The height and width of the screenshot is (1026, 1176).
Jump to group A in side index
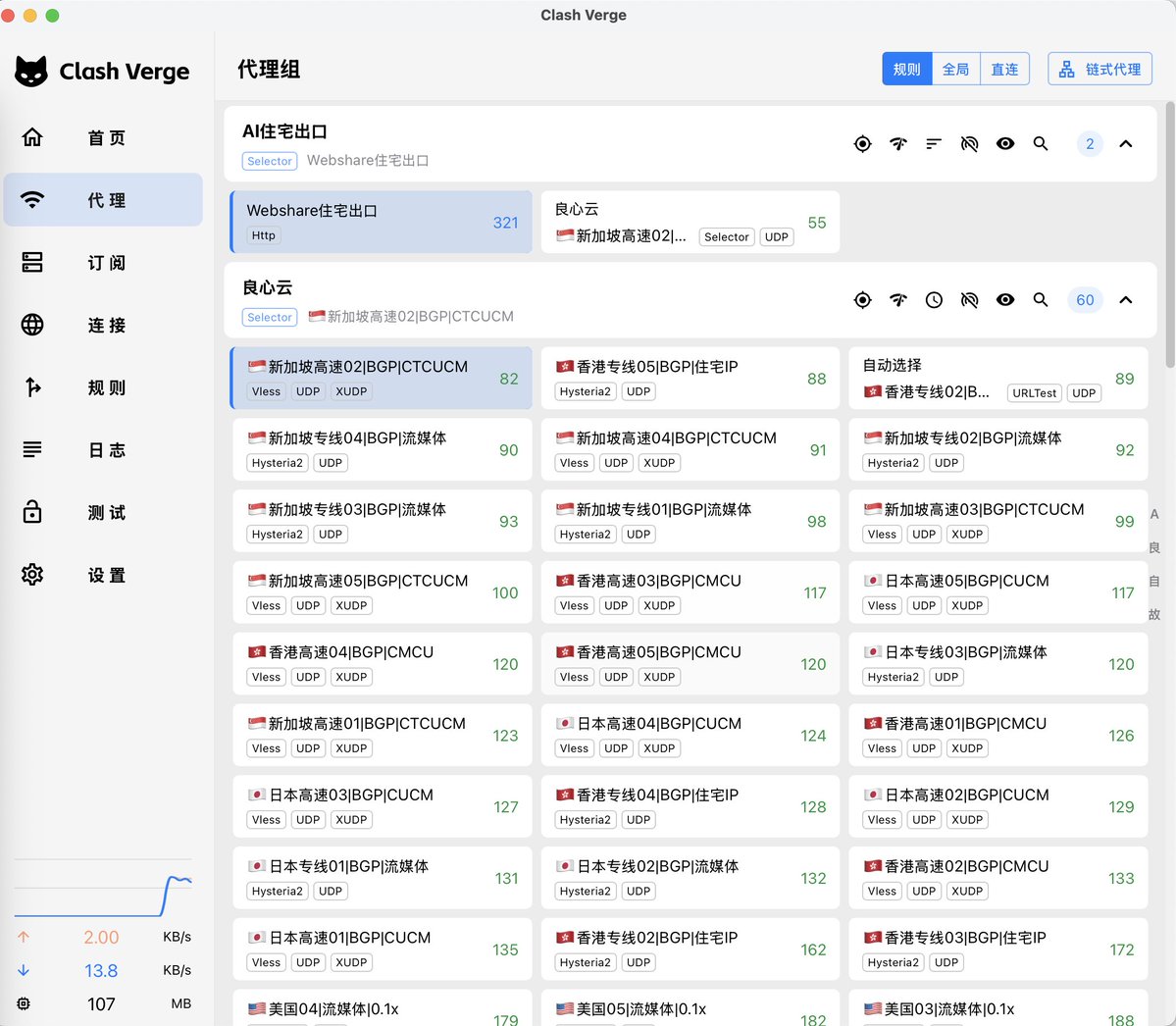coord(1154,515)
